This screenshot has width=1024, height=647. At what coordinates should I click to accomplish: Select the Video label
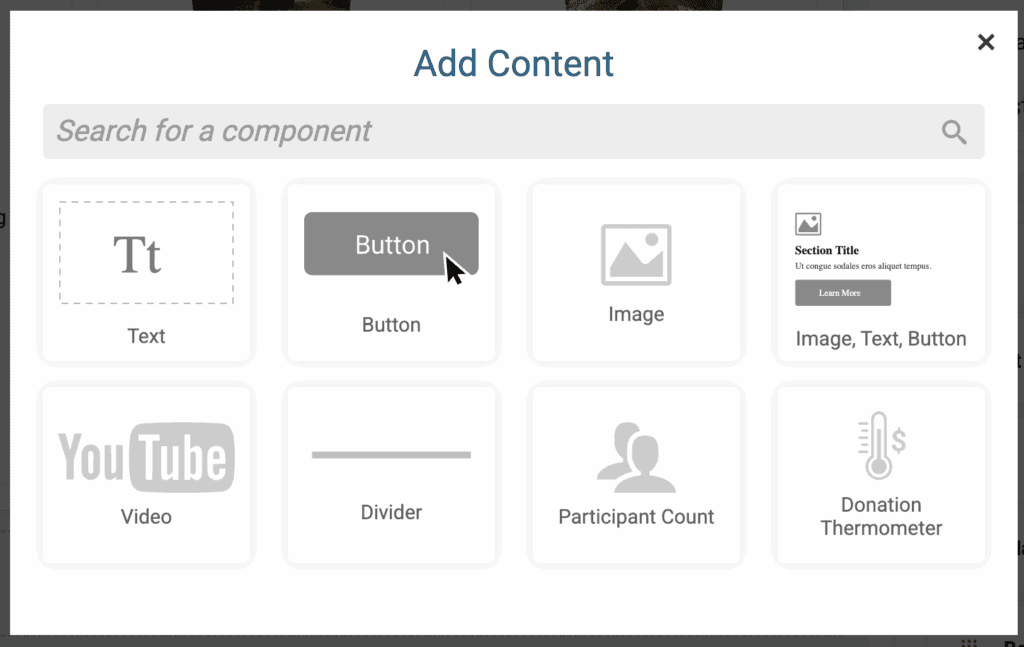click(146, 516)
